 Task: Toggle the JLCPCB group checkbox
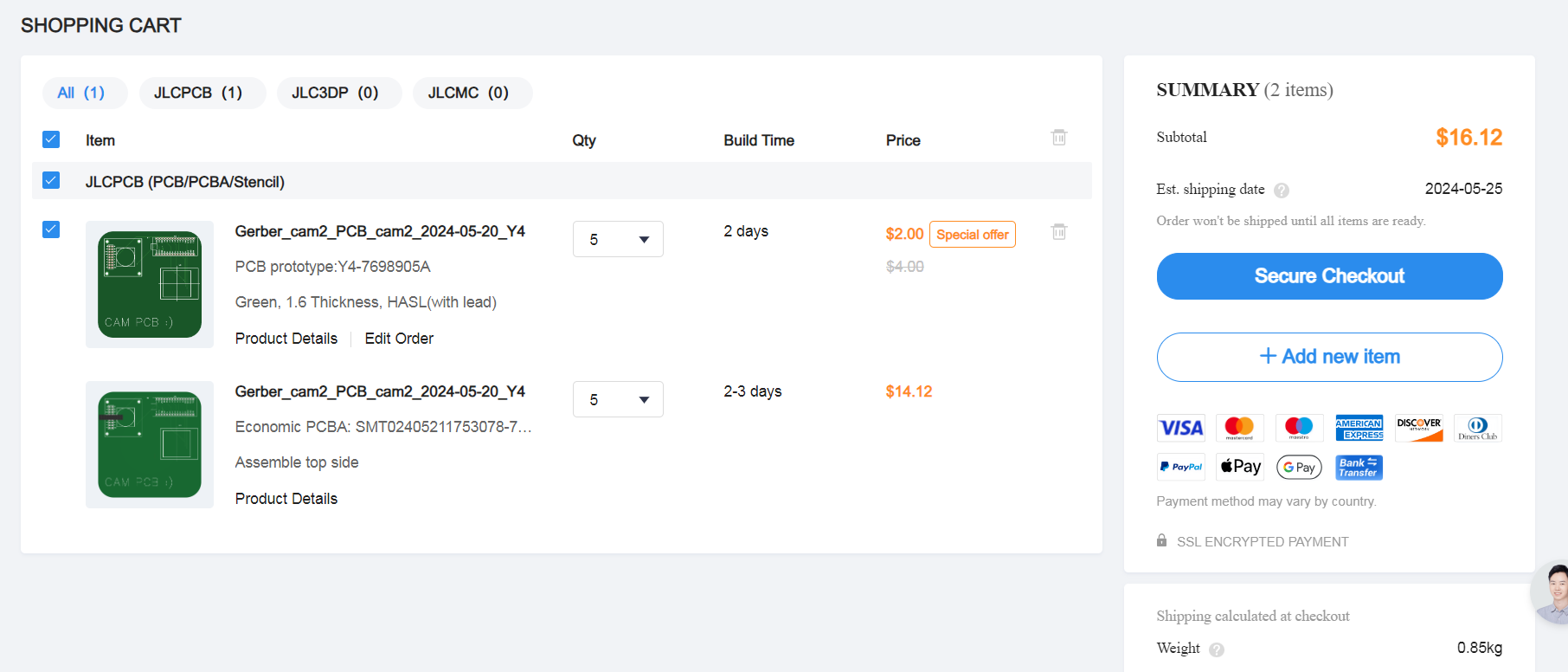51,180
